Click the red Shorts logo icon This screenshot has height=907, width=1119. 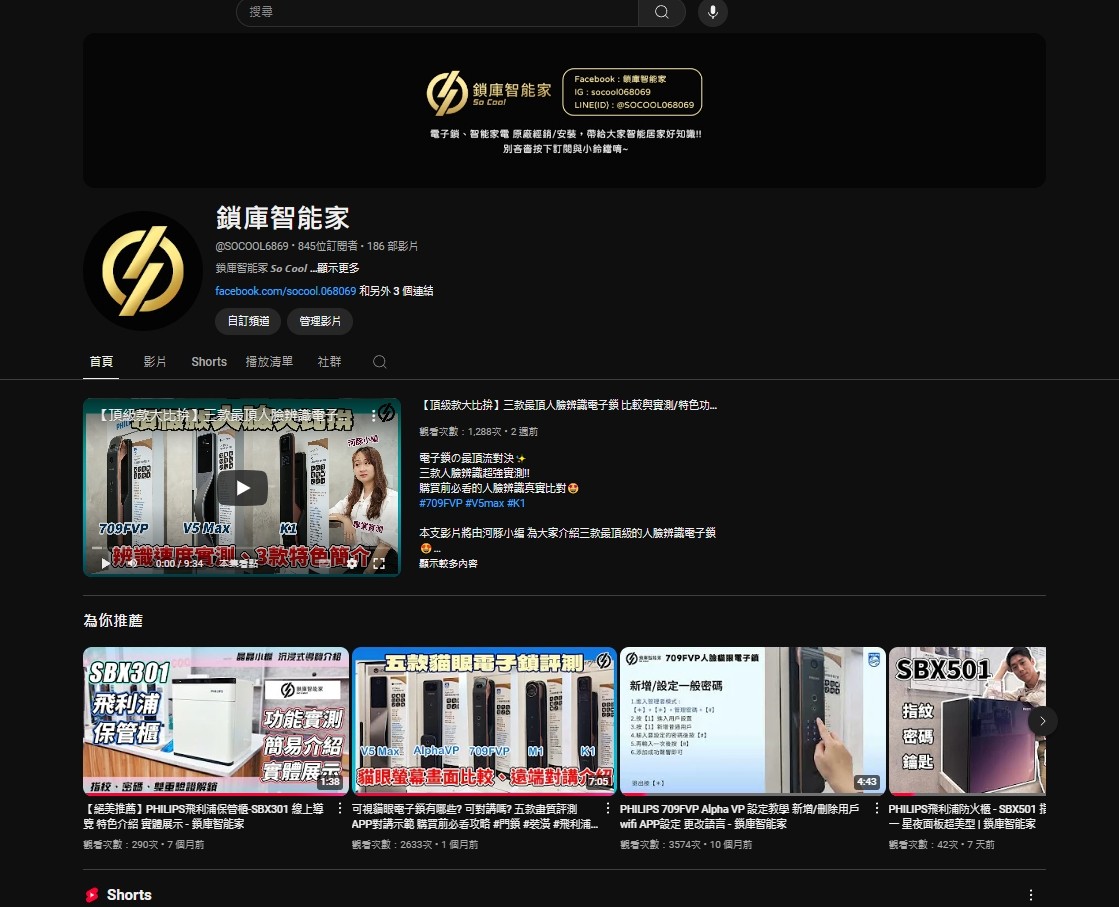click(91, 895)
